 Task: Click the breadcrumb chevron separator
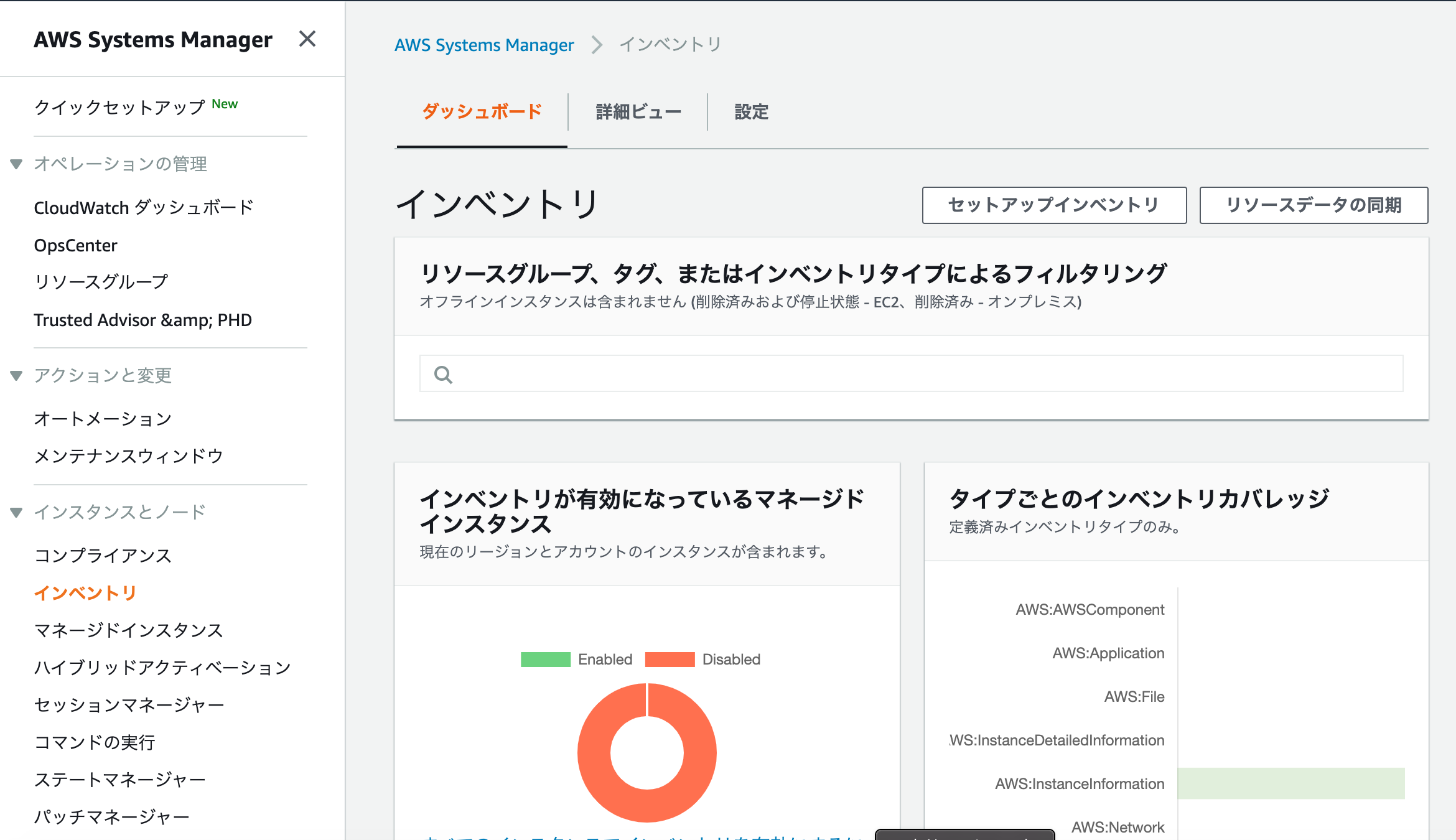pyautogui.click(x=596, y=45)
